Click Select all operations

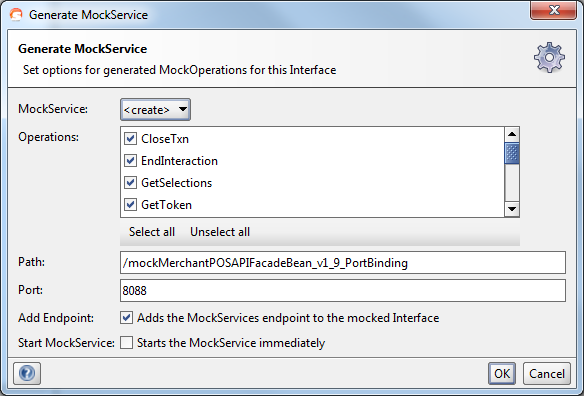click(x=152, y=232)
